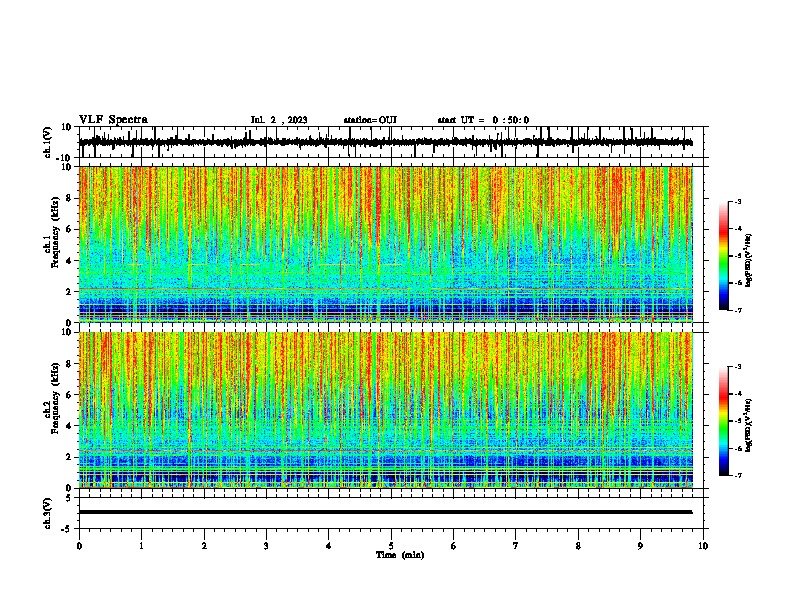Click the "-10" tick on ch.1(V) axis
This screenshot has width=792, height=612.
(x=65, y=158)
